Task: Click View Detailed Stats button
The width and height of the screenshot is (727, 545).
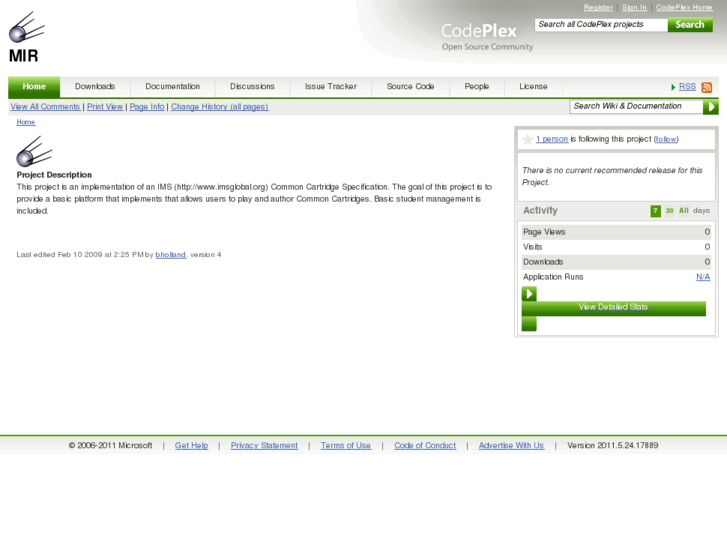Action: tap(613, 308)
